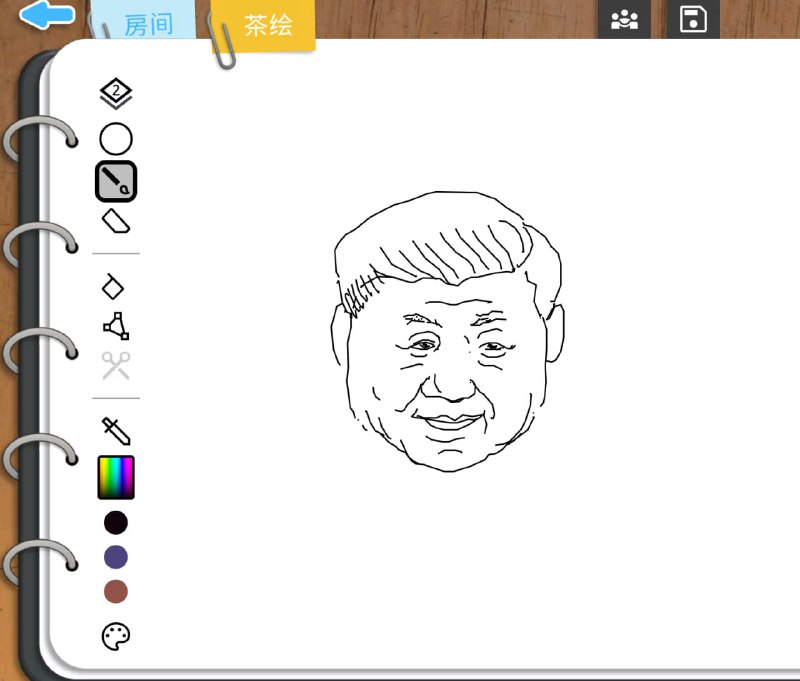
Task: Click the scissors cut tool
Action: (115, 363)
